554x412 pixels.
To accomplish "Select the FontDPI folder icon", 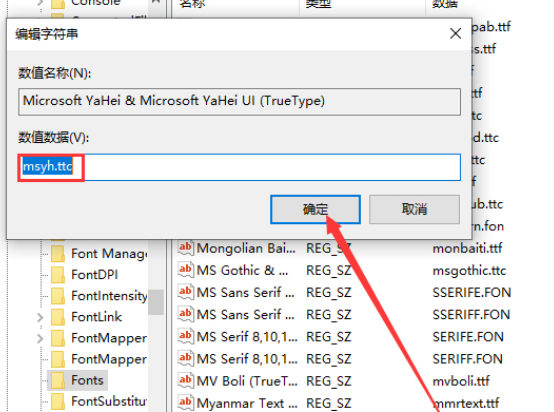I will pos(58,275).
